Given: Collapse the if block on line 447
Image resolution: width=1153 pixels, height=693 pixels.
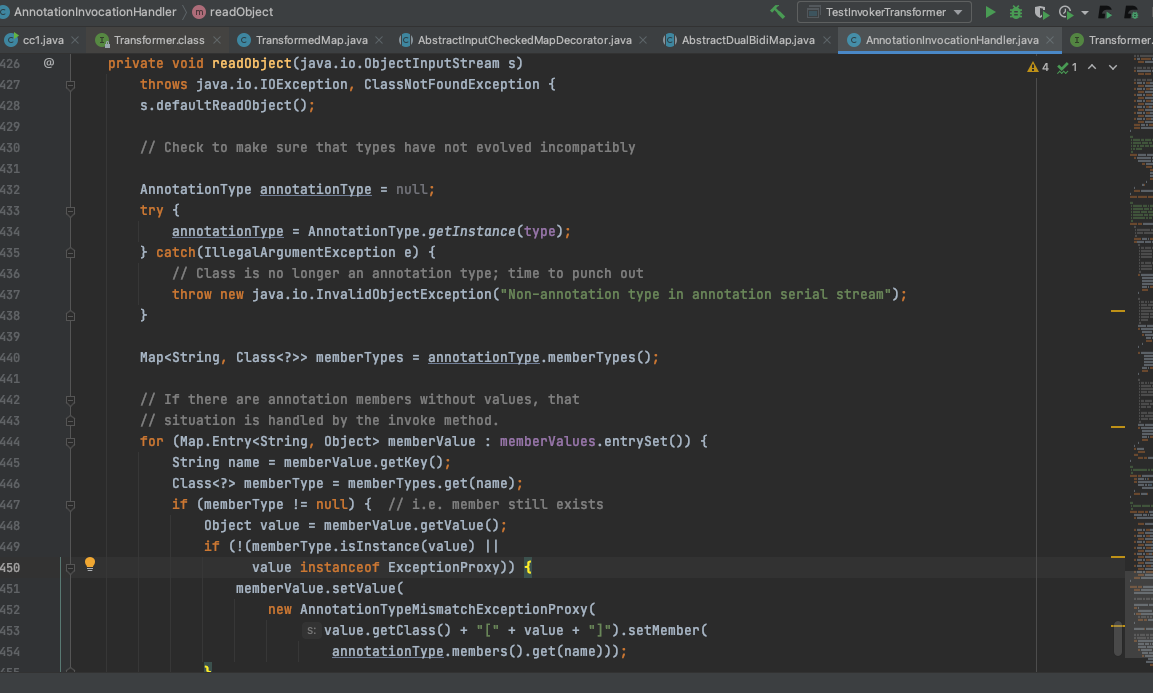Looking at the screenshot, I should (71, 505).
